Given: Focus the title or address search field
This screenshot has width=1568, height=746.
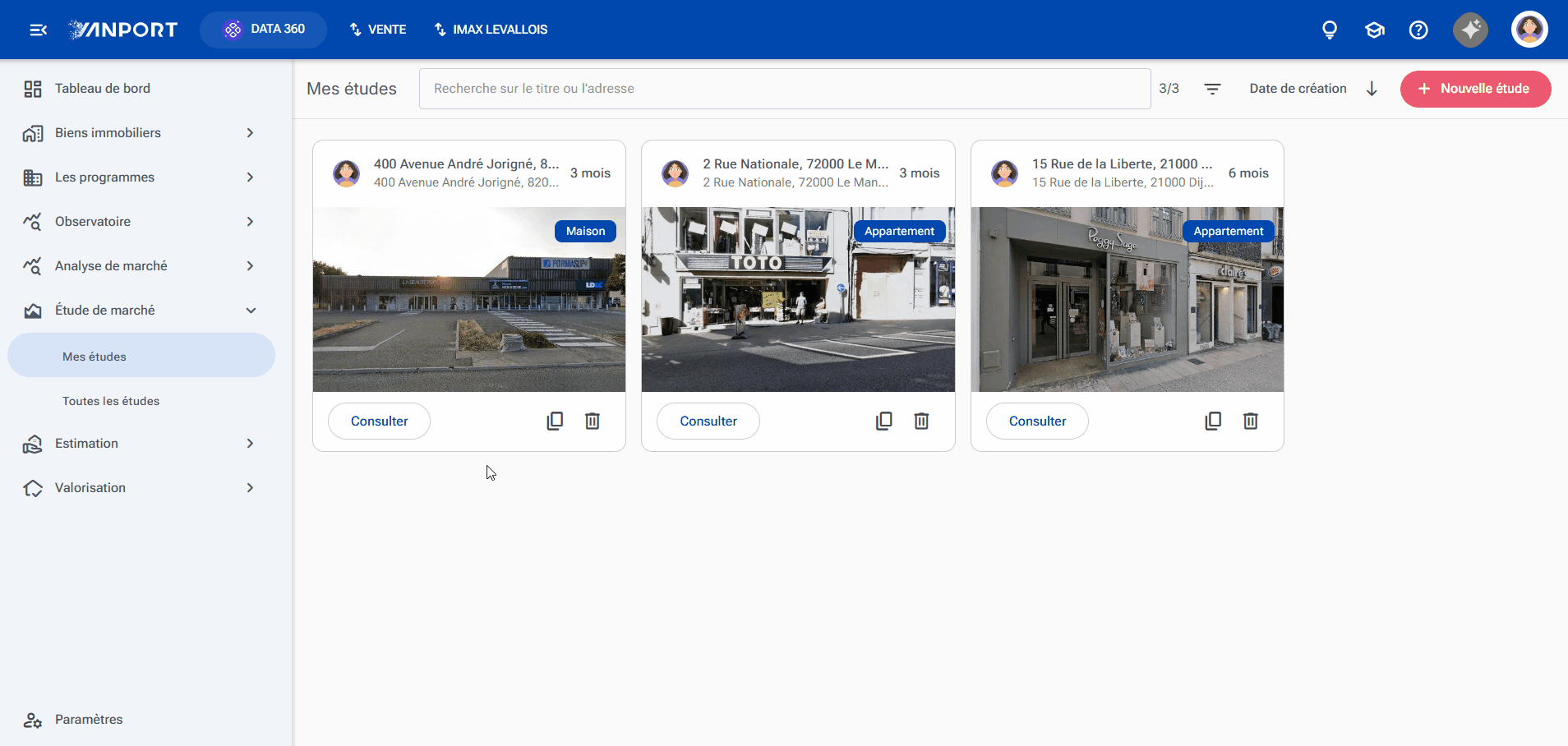Looking at the screenshot, I should pyautogui.click(x=784, y=89).
